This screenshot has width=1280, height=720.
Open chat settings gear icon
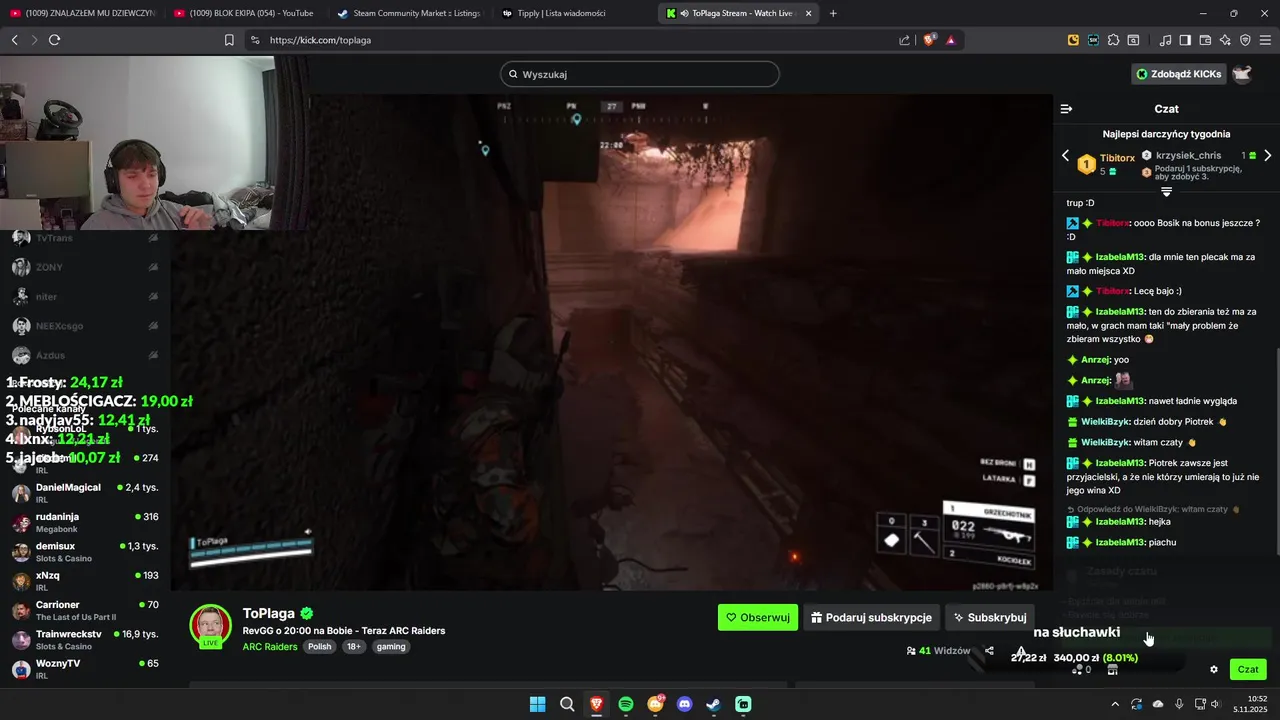[x=1214, y=670]
